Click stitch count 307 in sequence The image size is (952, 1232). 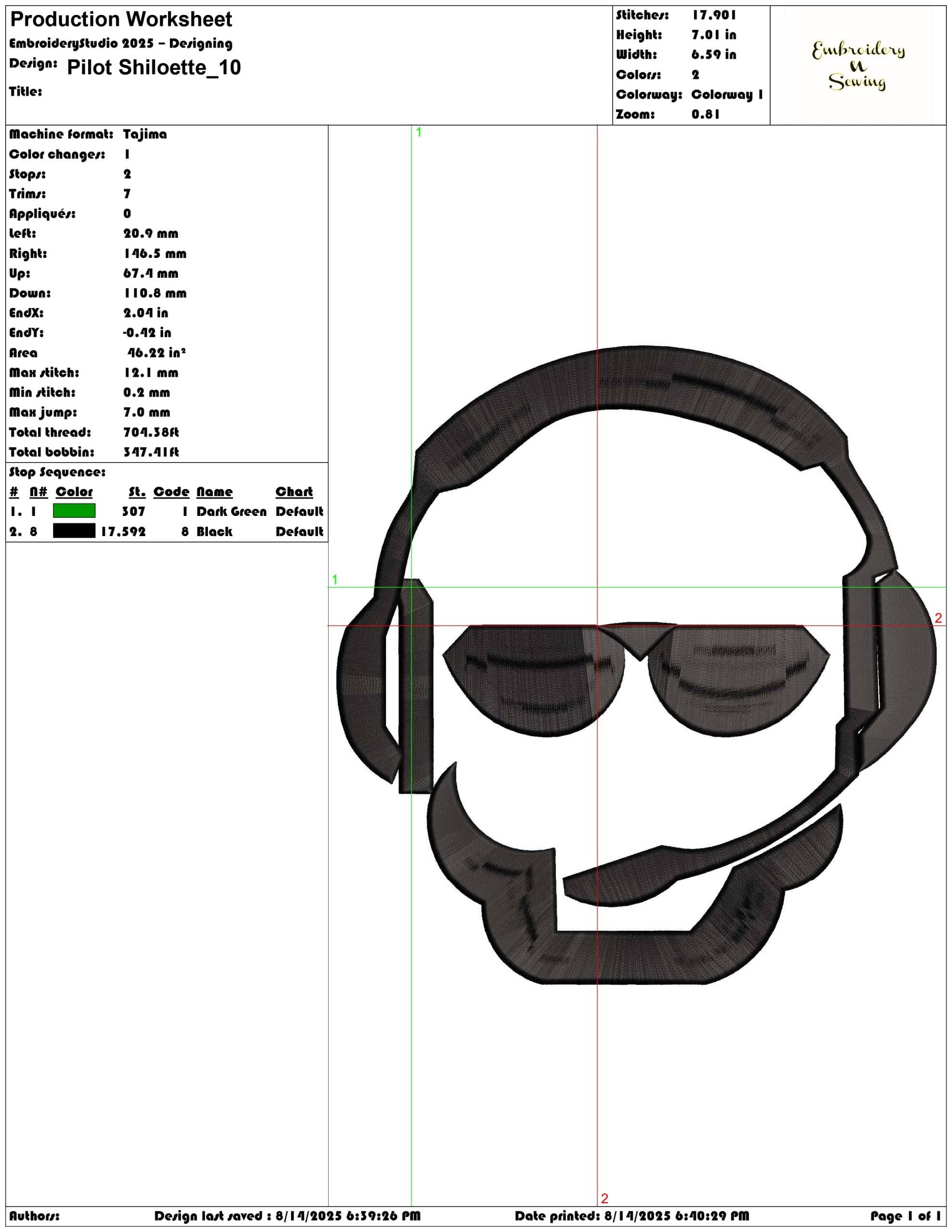(134, 511)
